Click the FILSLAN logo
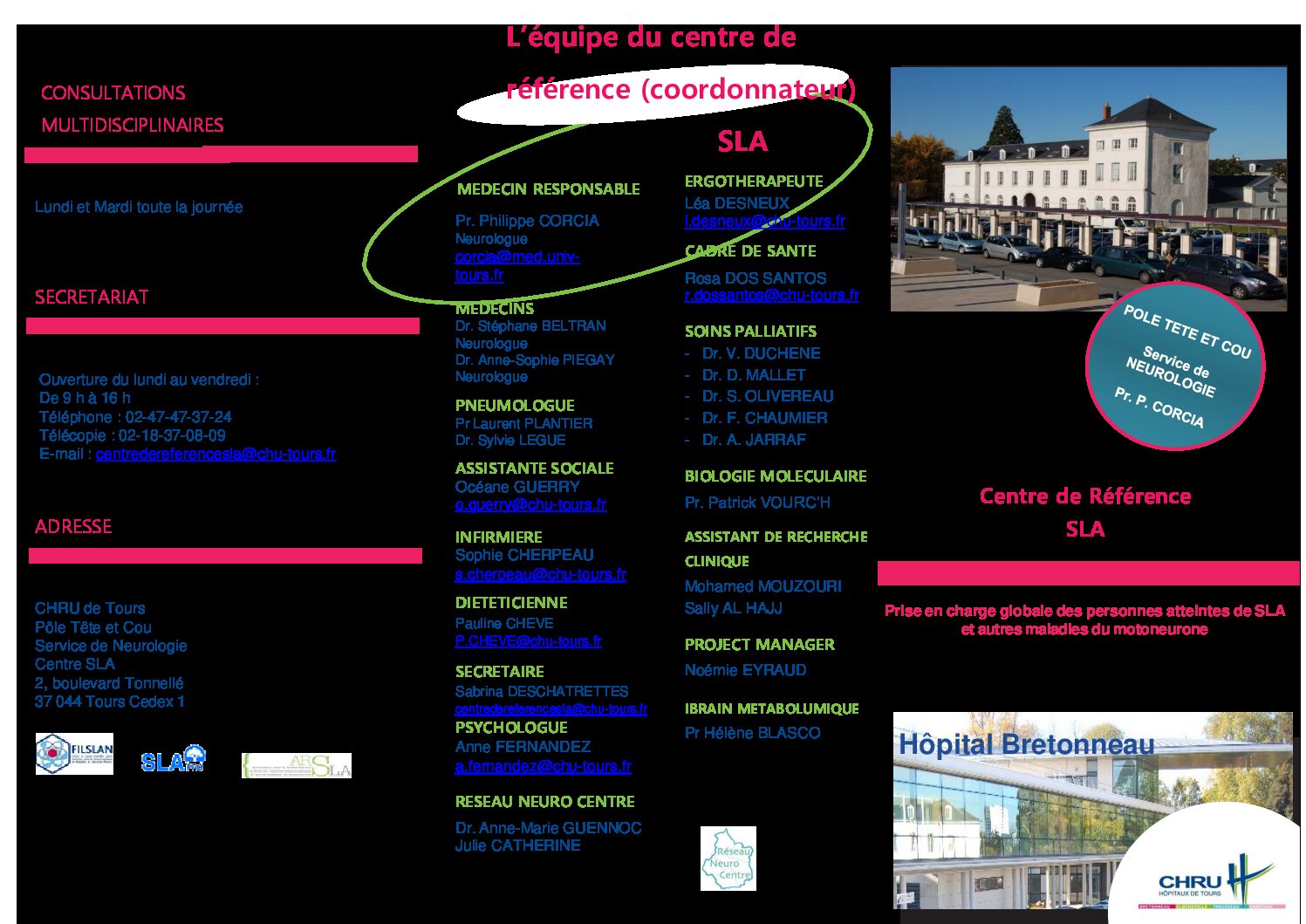The height and width of the screenshot is (924, 1306). pyautogui.click(x=74, y=753)
